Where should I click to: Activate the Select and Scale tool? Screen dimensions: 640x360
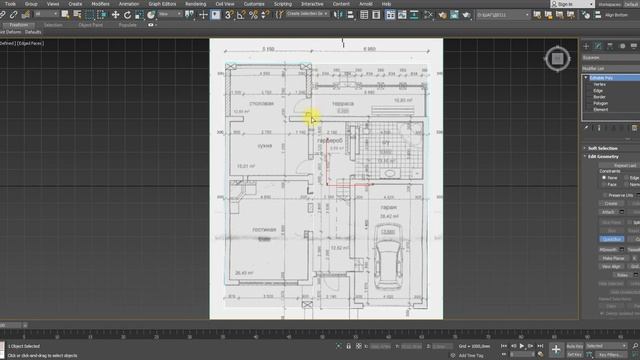(x=139, y=15)
